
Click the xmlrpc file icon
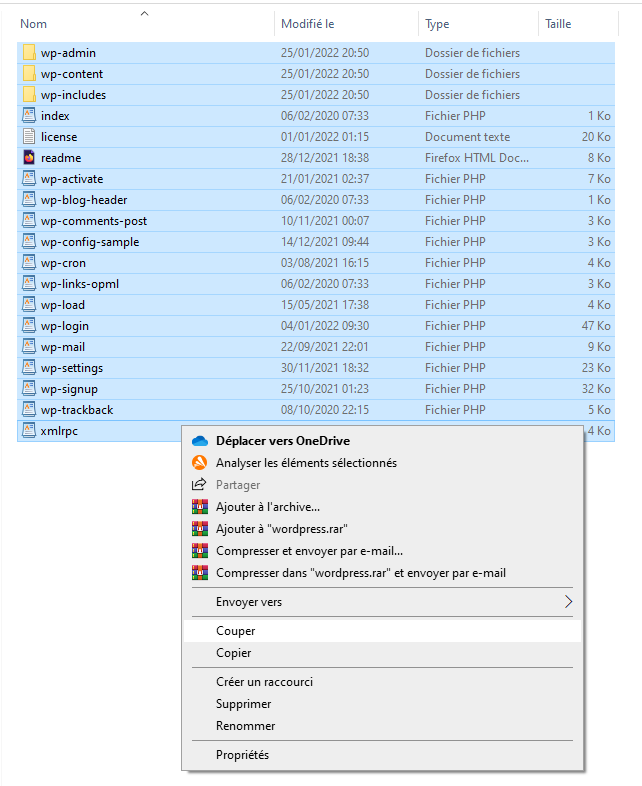point(29,431)
